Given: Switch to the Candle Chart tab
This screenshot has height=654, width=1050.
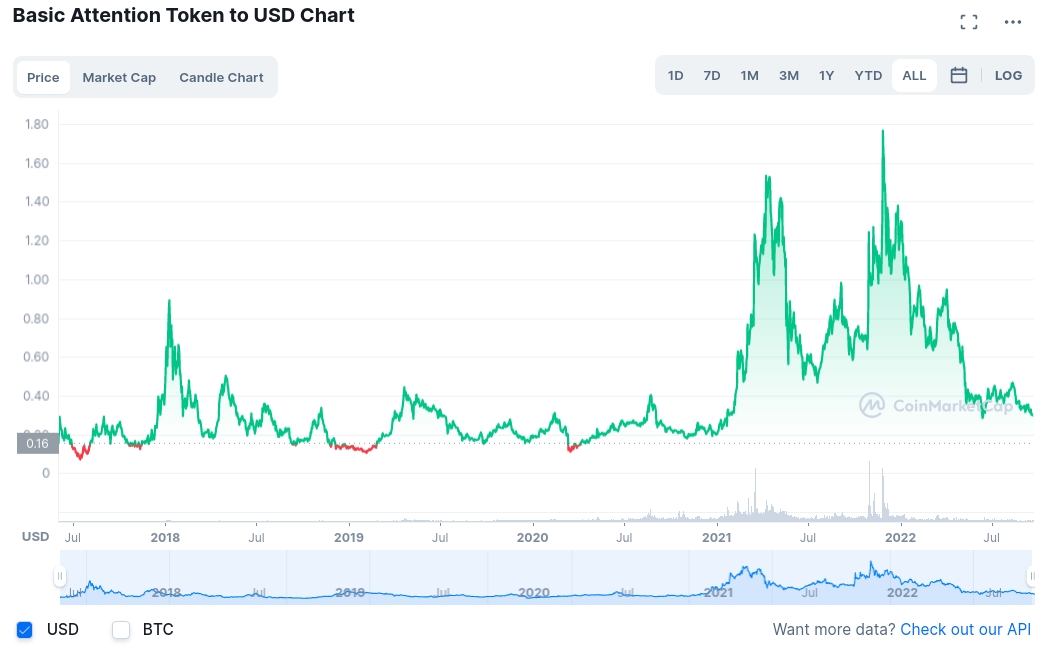Looking at the screenshot, I should point(221,77).
